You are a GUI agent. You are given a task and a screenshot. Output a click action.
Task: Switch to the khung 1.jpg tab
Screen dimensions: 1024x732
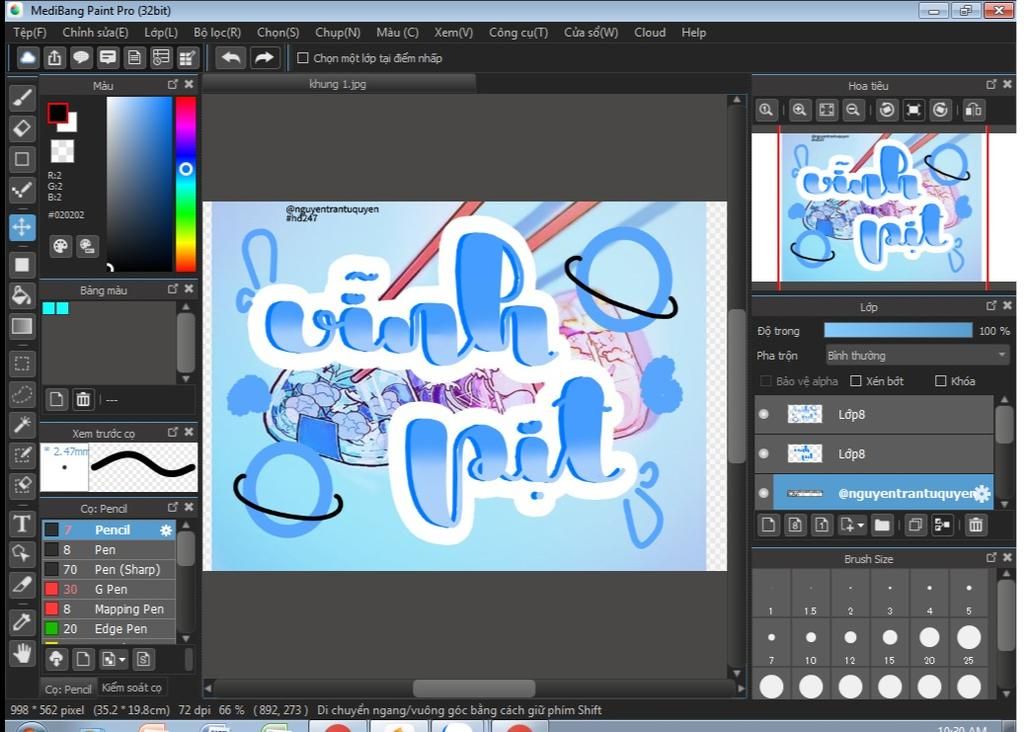pyautogui.click(x=338, y=84)
